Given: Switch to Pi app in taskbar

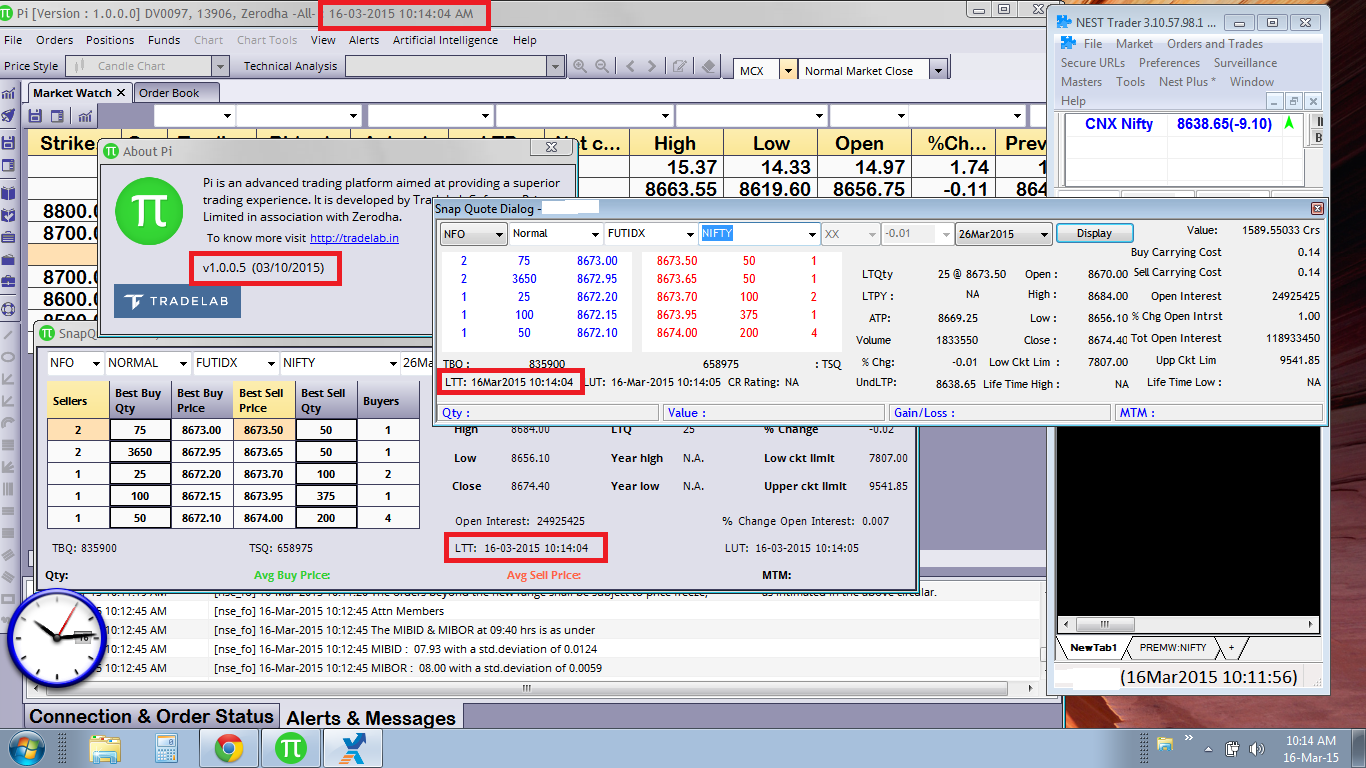Looking at the screenshot, I should pyautogui.click(x=291, y=748).
